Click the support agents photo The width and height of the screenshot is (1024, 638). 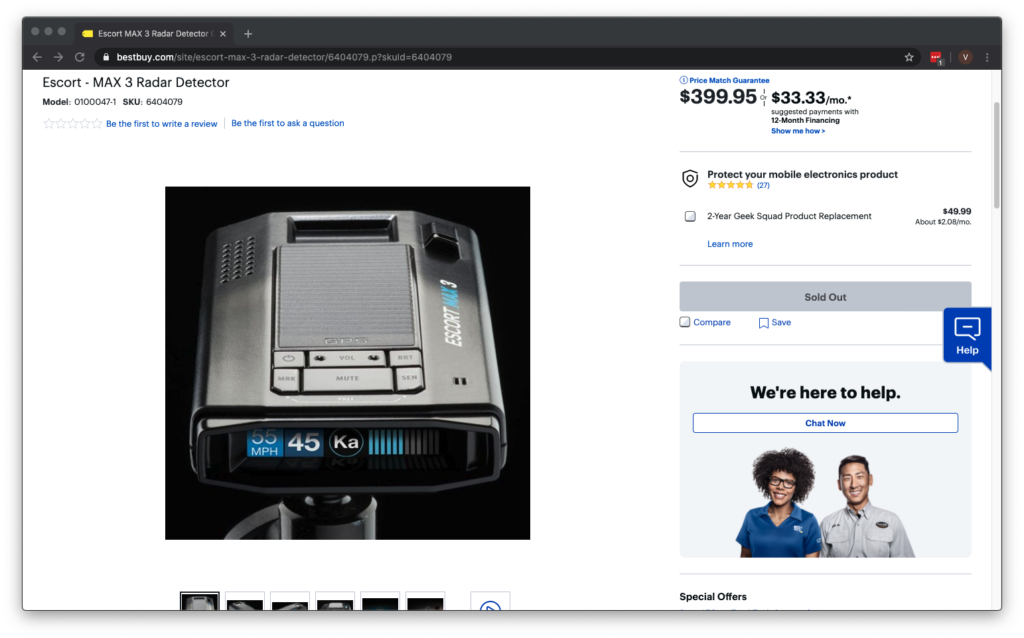point(825,502)
